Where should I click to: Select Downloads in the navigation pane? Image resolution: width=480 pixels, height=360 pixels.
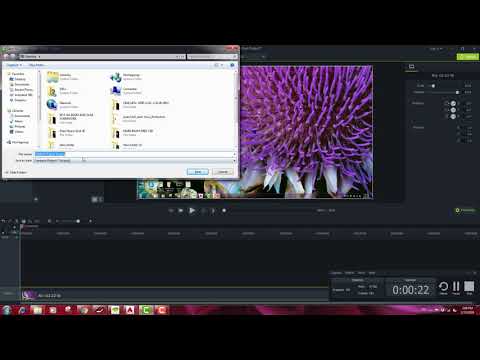pos(19,84)
